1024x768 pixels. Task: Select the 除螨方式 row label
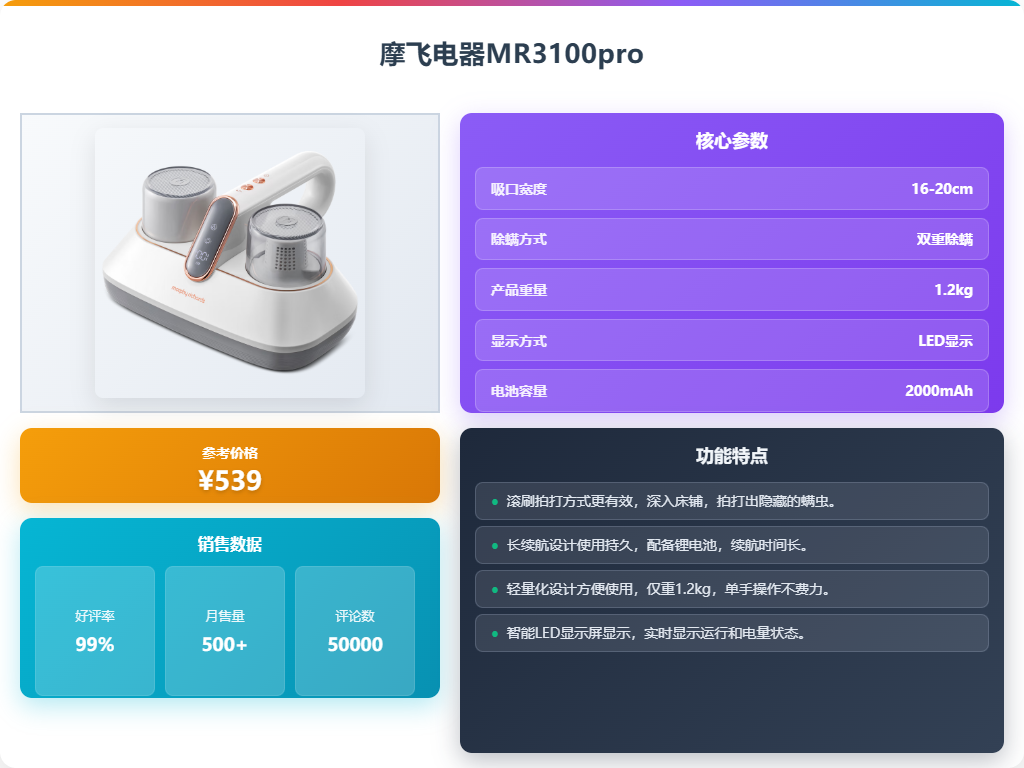pyautogui.click(x=519, y=240)
